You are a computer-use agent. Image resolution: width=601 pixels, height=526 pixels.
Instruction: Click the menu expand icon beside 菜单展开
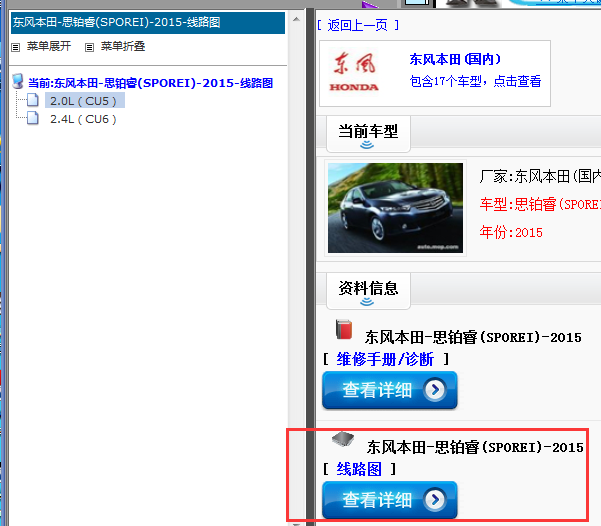click(15, 48)
